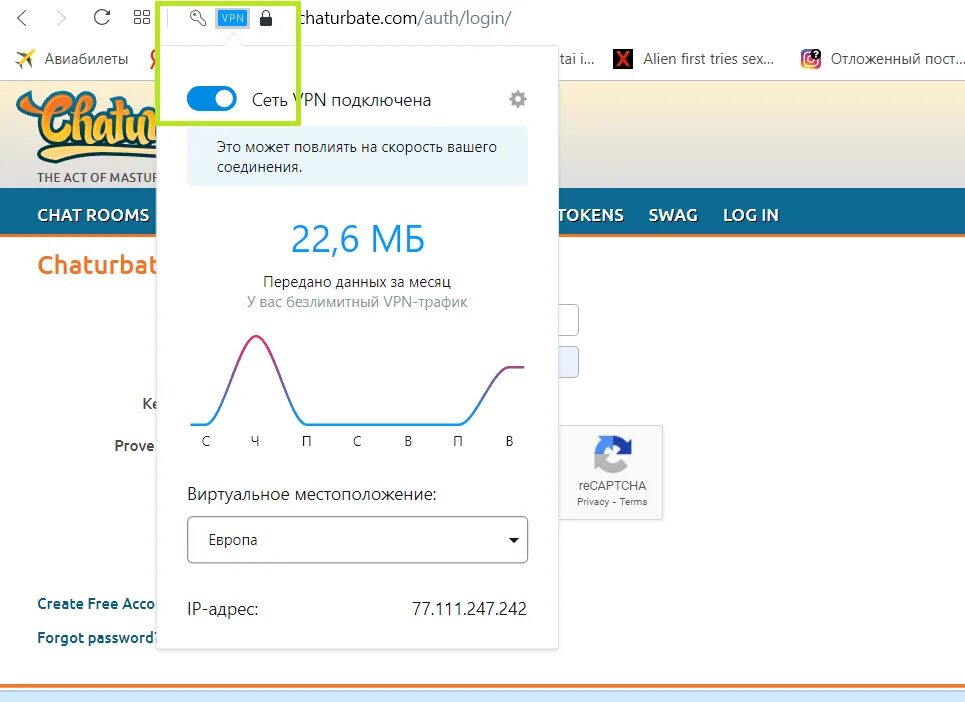Open the Авиабилеты bookmark

tap(72, 59)
